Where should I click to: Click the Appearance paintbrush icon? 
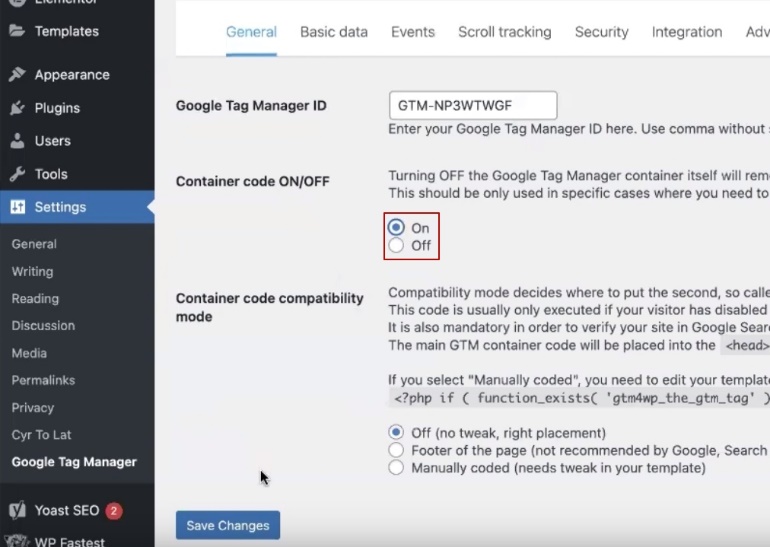pyautogui.click(x=17, y=75)
